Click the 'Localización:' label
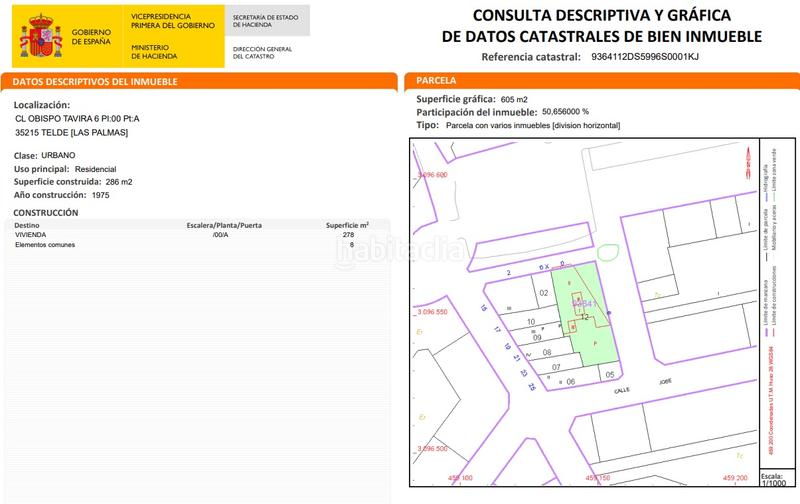Screen dimensions: 800x504 pos(42,105)
